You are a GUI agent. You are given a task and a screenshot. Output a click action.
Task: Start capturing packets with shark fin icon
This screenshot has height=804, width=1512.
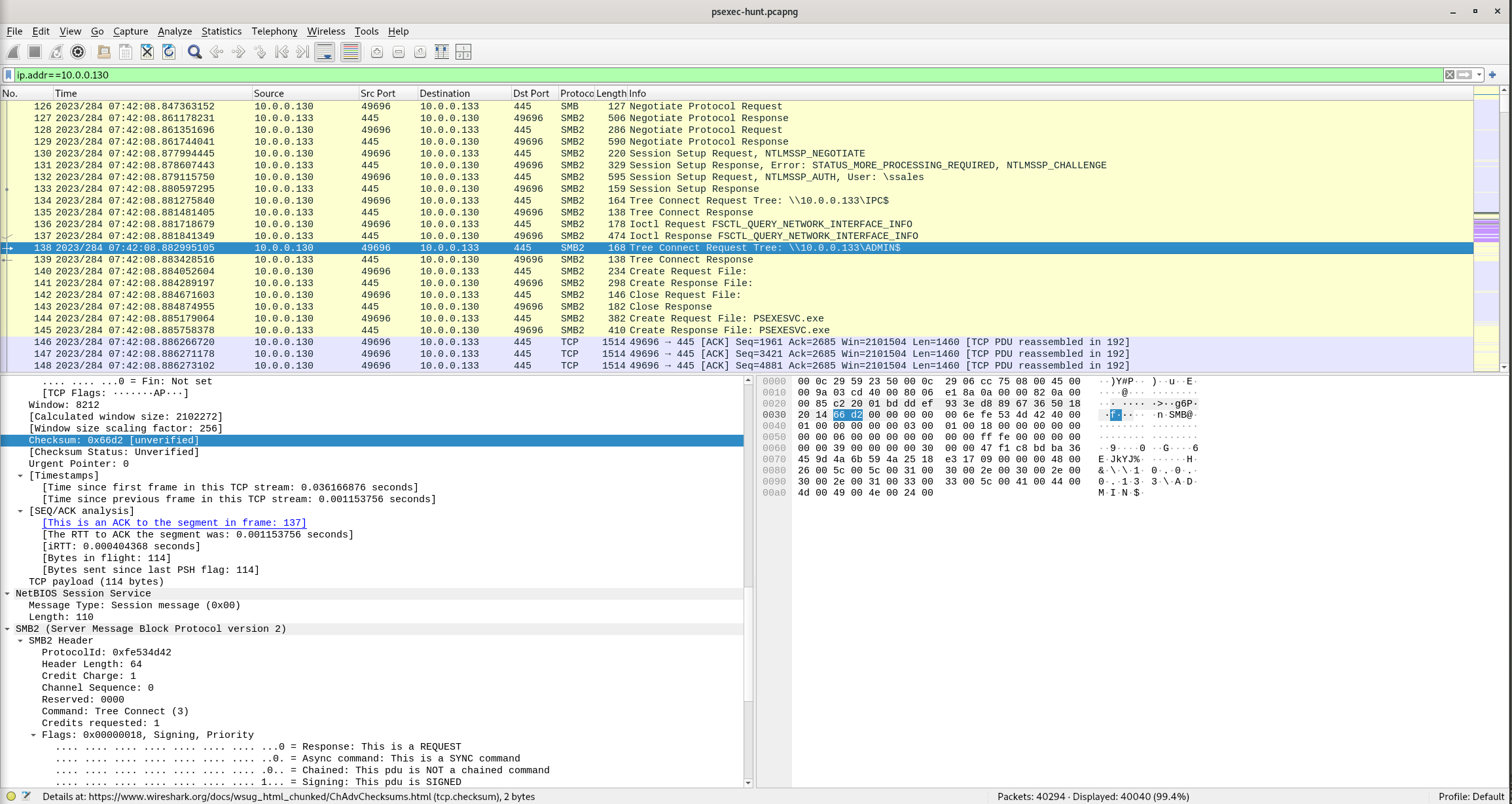click(14, 52)
